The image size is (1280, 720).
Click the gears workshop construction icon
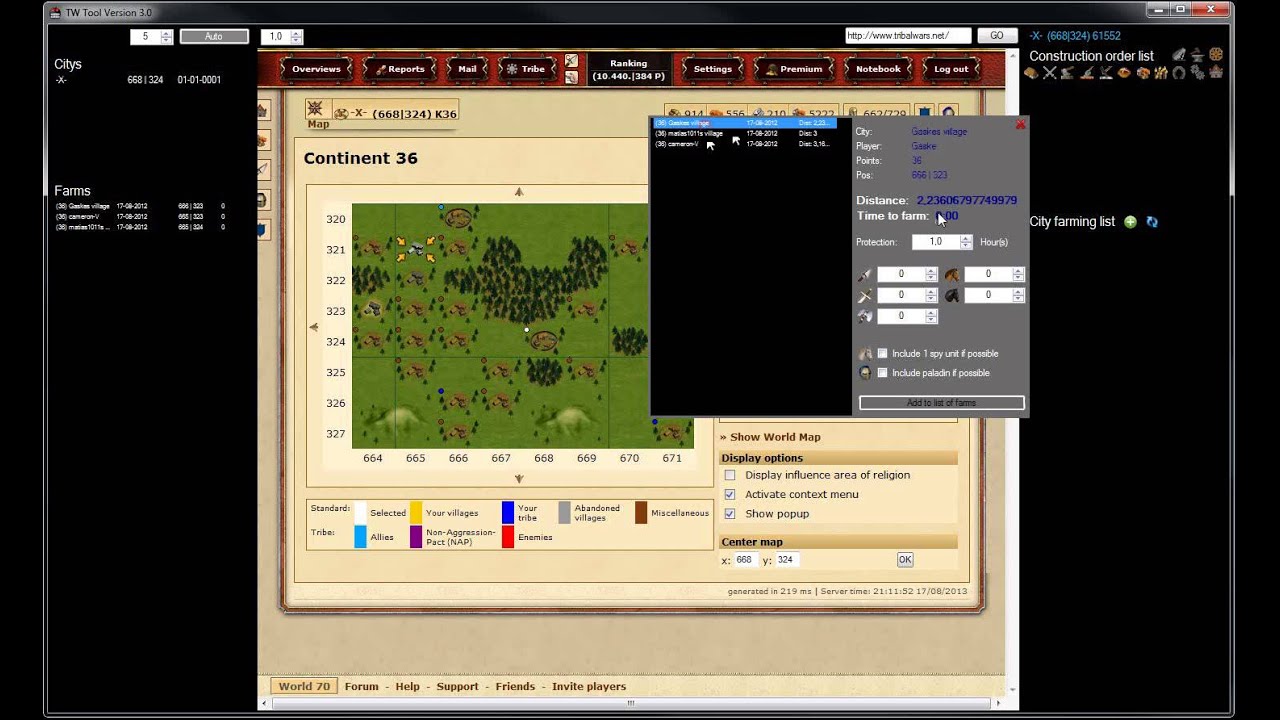click(1197, 72)
